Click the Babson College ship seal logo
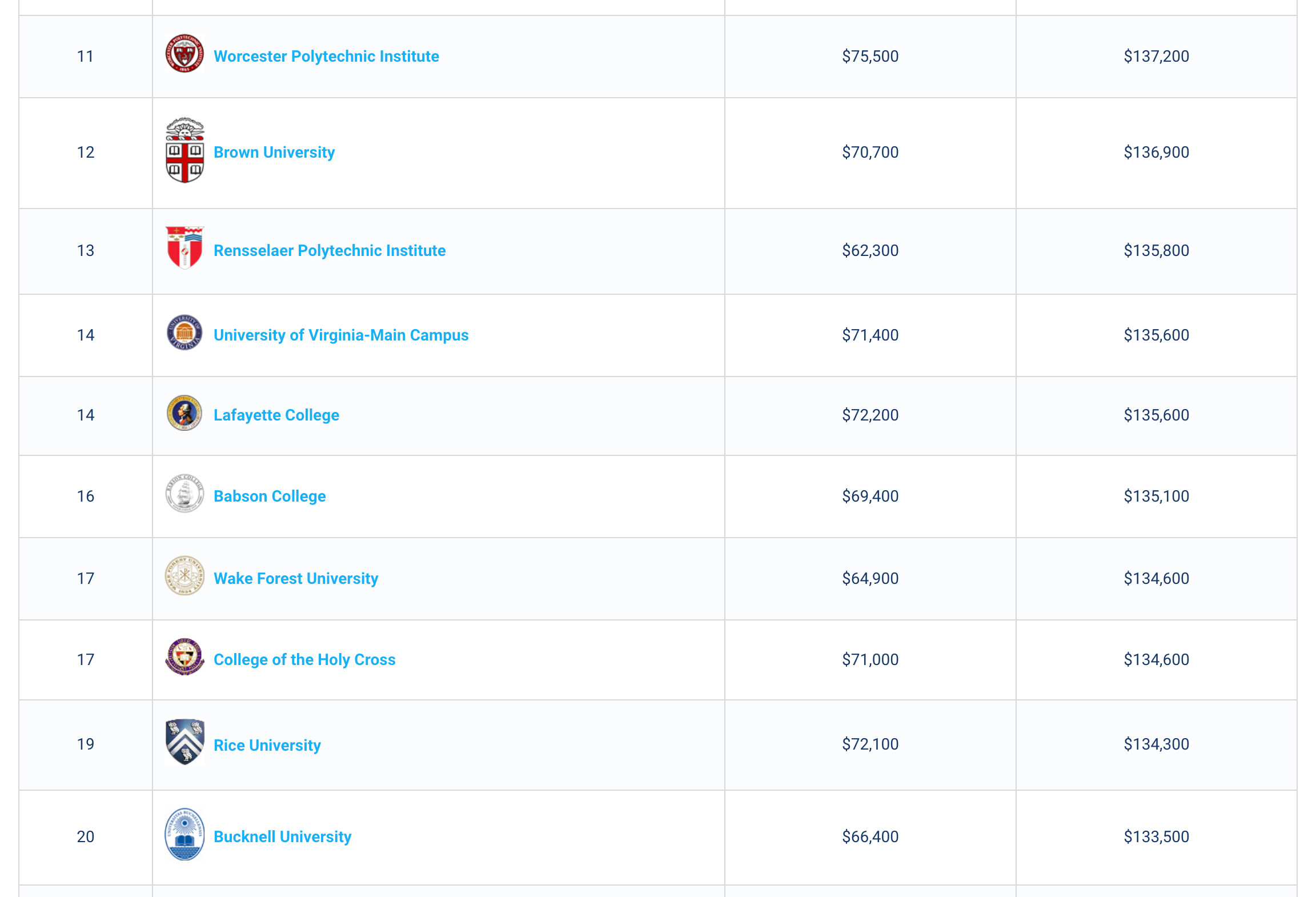This screenshot has width=1316, height=897. click(184, 493)
